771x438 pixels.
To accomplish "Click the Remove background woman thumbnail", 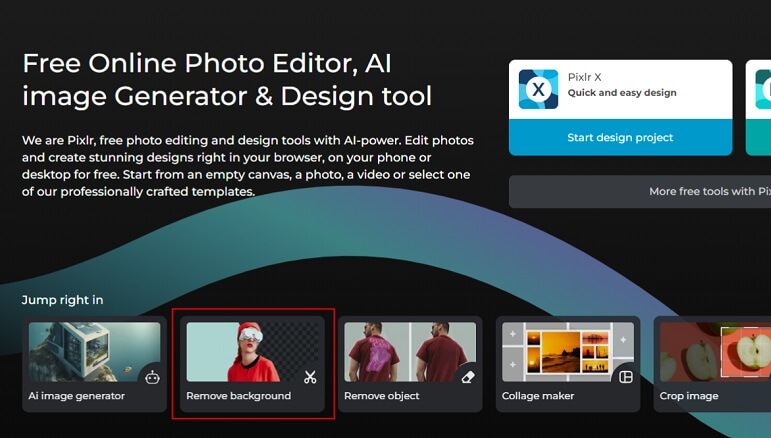I will [x=252, y=352].
